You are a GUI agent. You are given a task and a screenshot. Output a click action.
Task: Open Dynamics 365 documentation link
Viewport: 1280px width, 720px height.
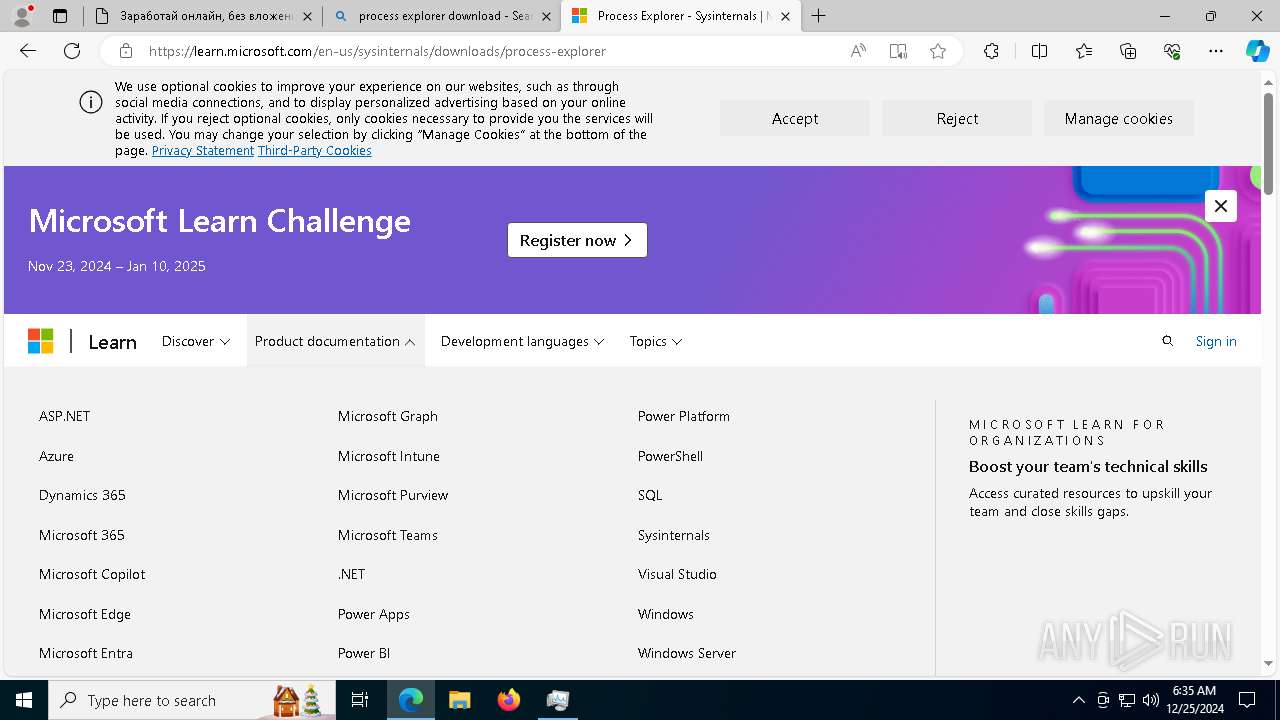[x=82, y=495]
